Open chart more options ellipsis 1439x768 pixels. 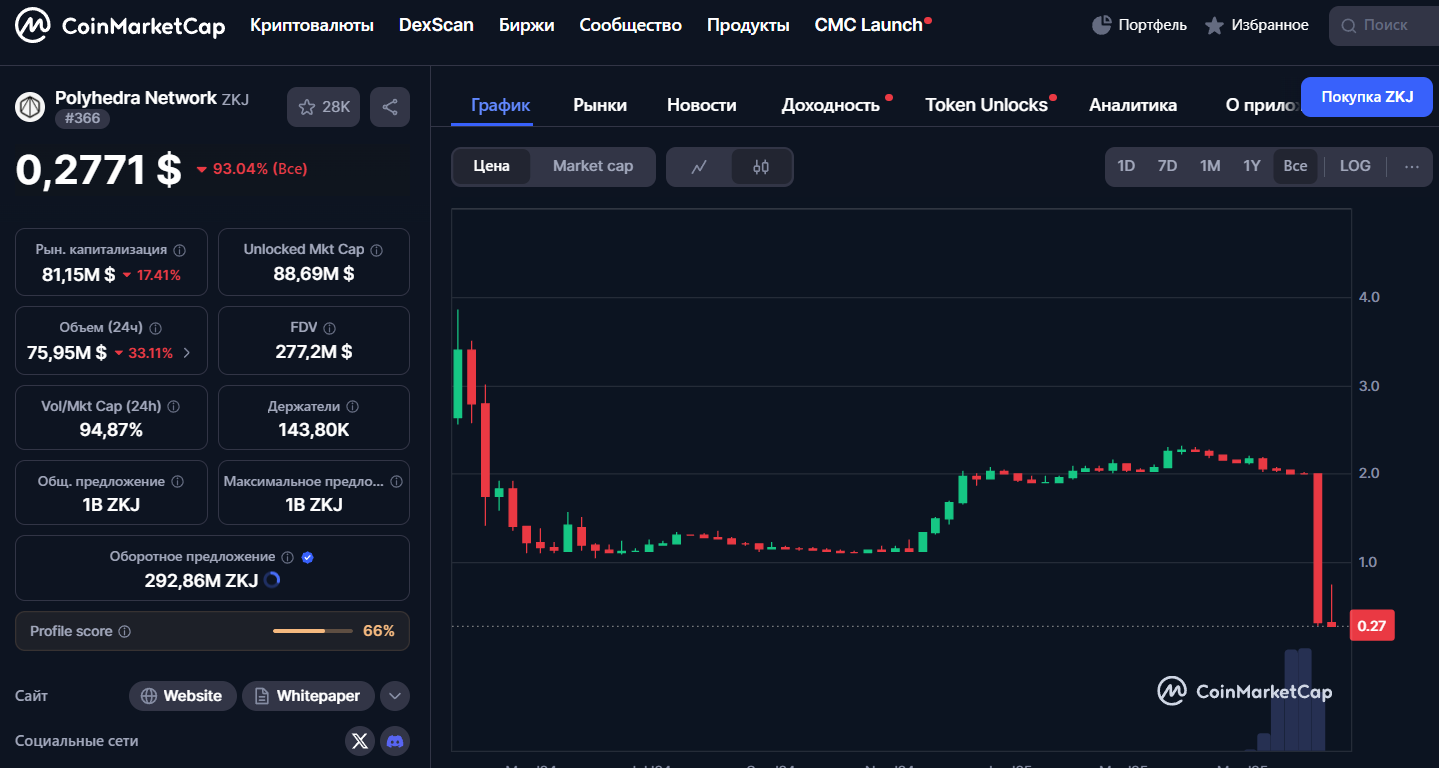click(1412, 166)
